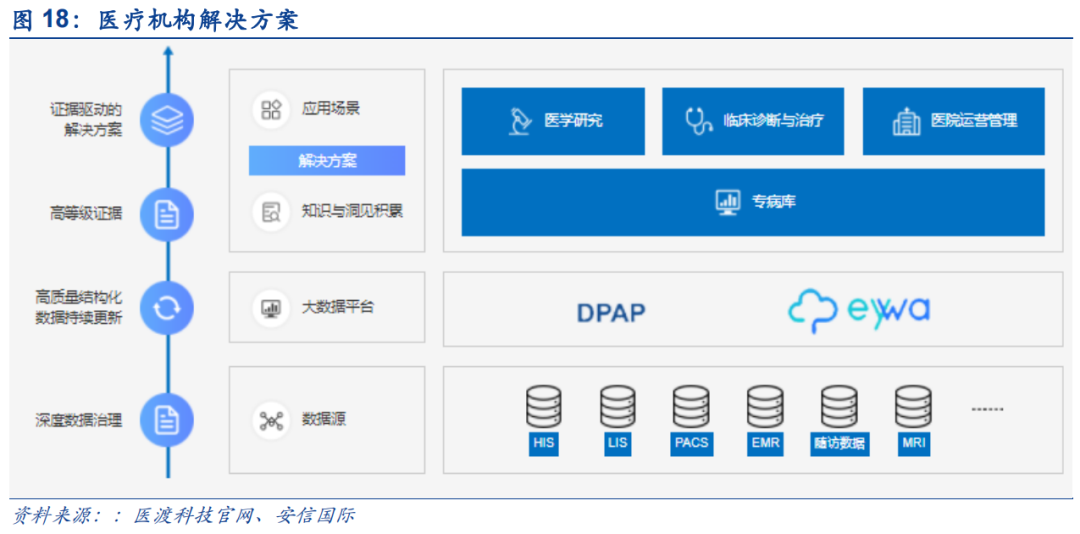This screenshot has width=1080, height=534.
Task: Click the document icon beside 高等级证据
Action: [167, 214]
